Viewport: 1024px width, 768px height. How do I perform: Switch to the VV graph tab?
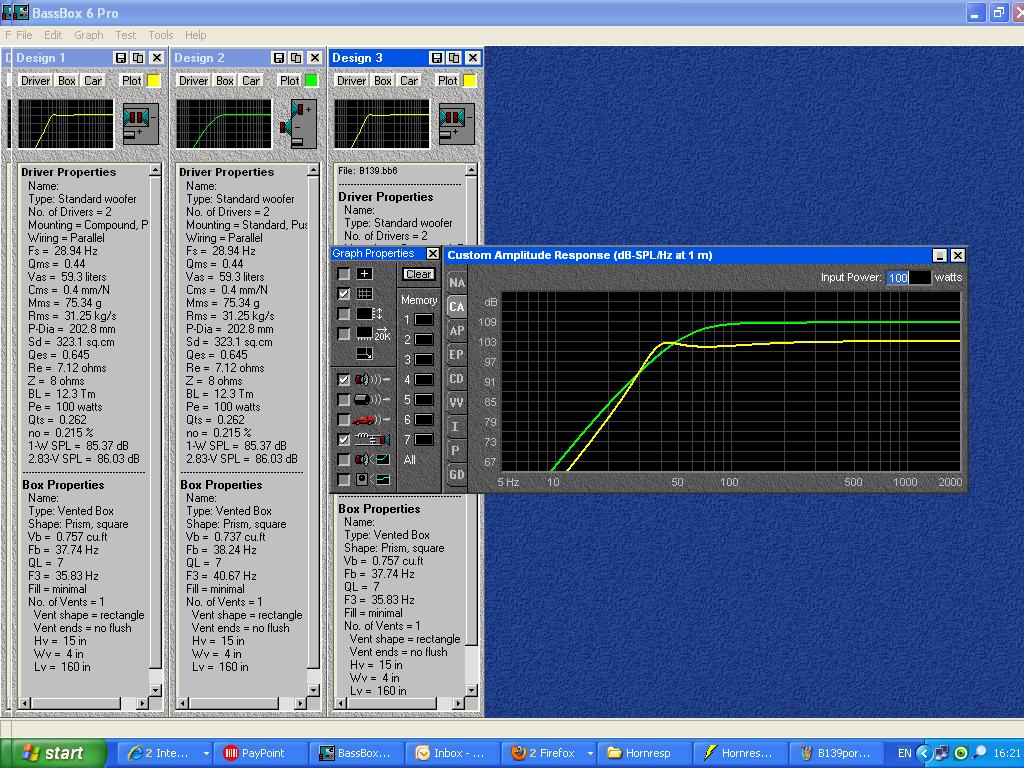click(457, 403)
